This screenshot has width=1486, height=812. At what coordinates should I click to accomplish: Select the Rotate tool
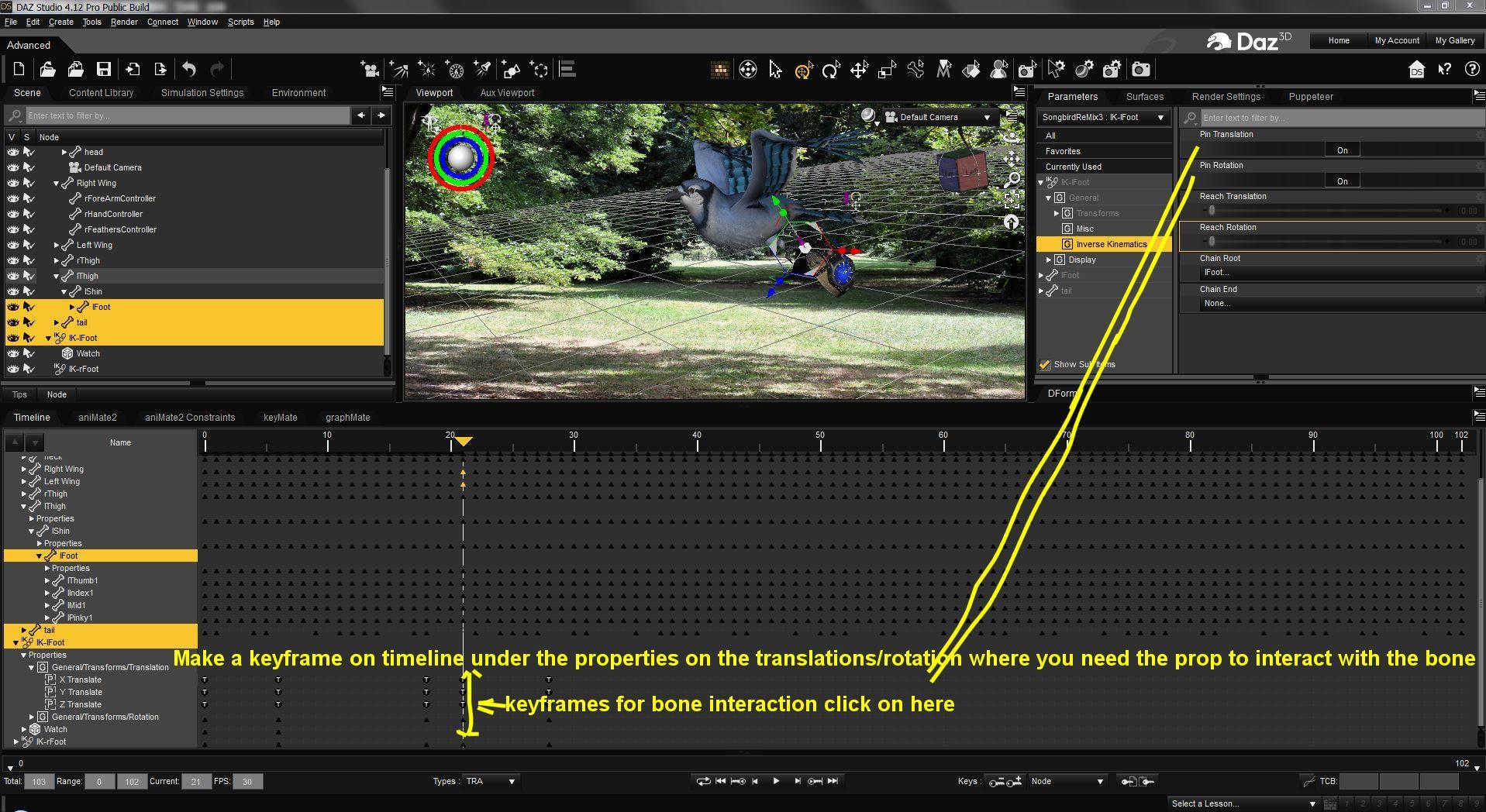pyautogui.click(x=831, y=71)
